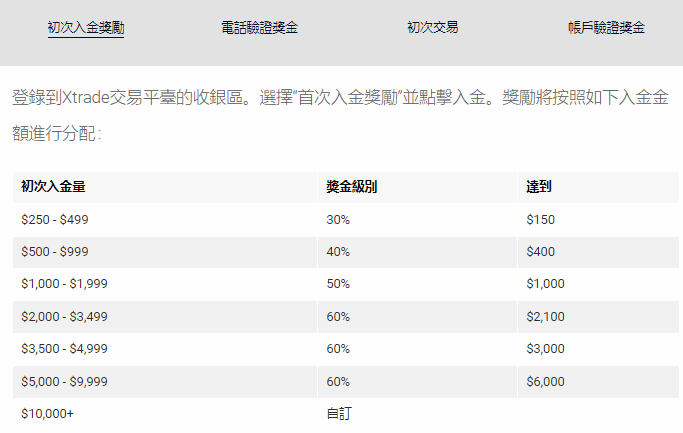This screenshot has width=683, height=433.
Task: Click the 自訂 bonus level cell
Action: tap(417, 414)
